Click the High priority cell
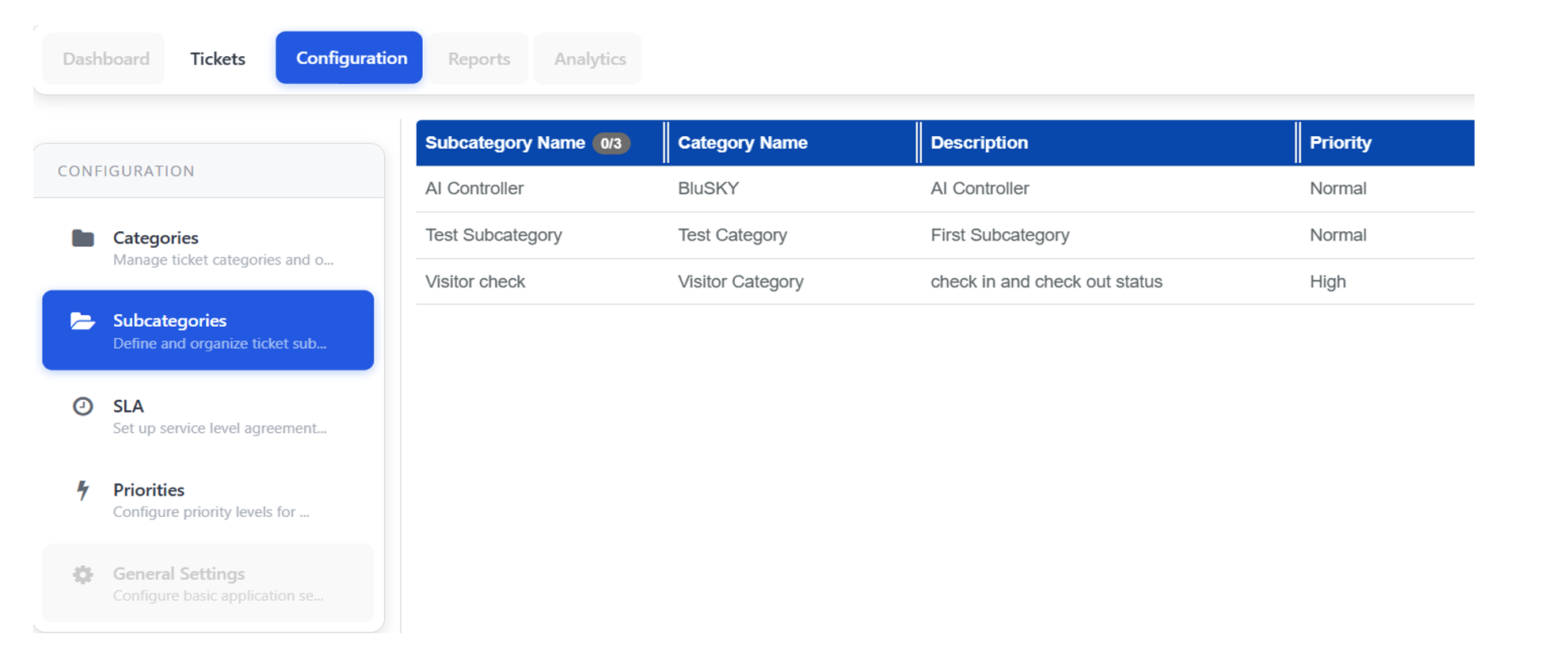The height and width of the screenshot is (657, 1568). [1327, 282]
